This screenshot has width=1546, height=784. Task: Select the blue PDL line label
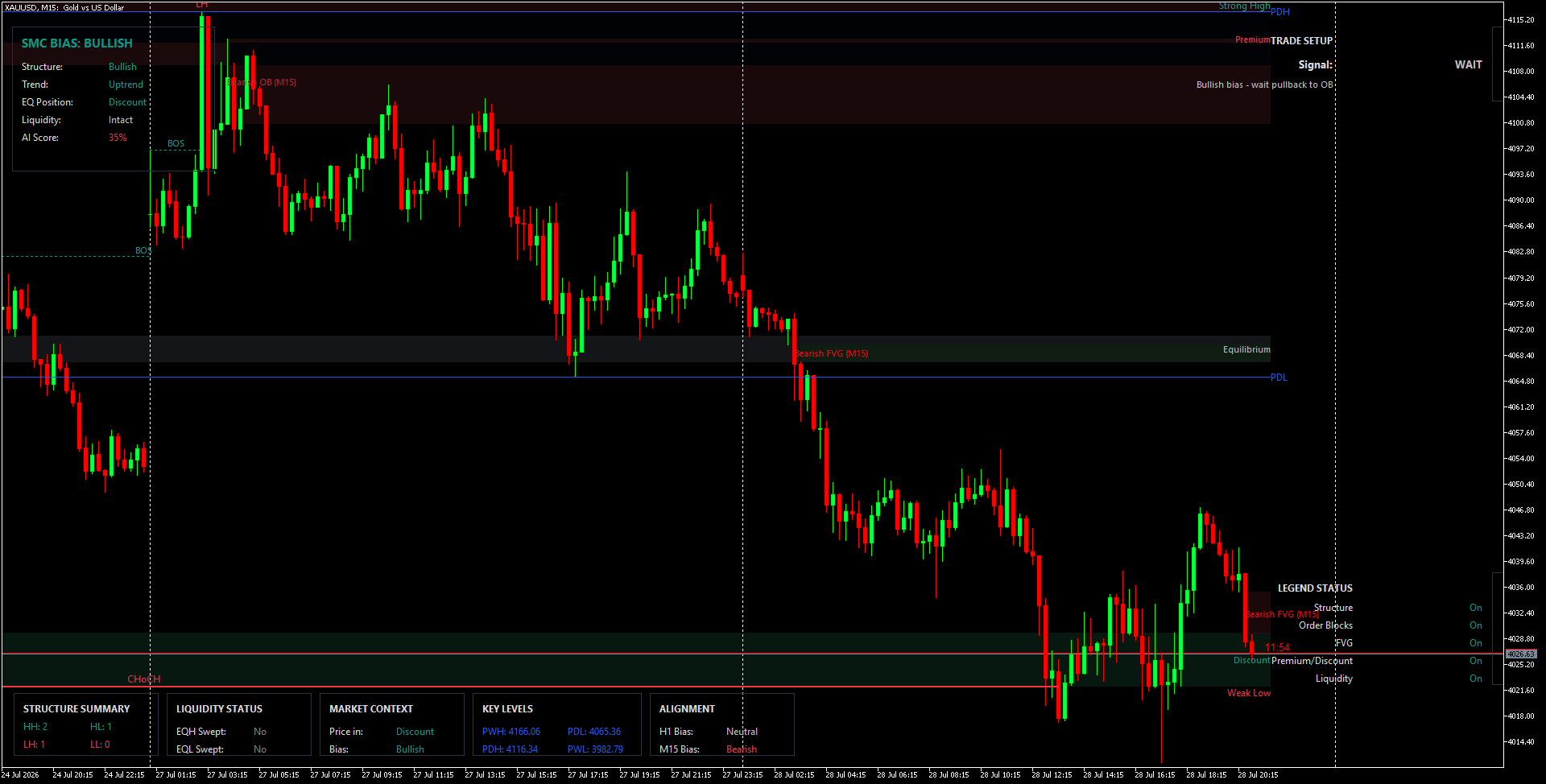(x=1279, y=378)
